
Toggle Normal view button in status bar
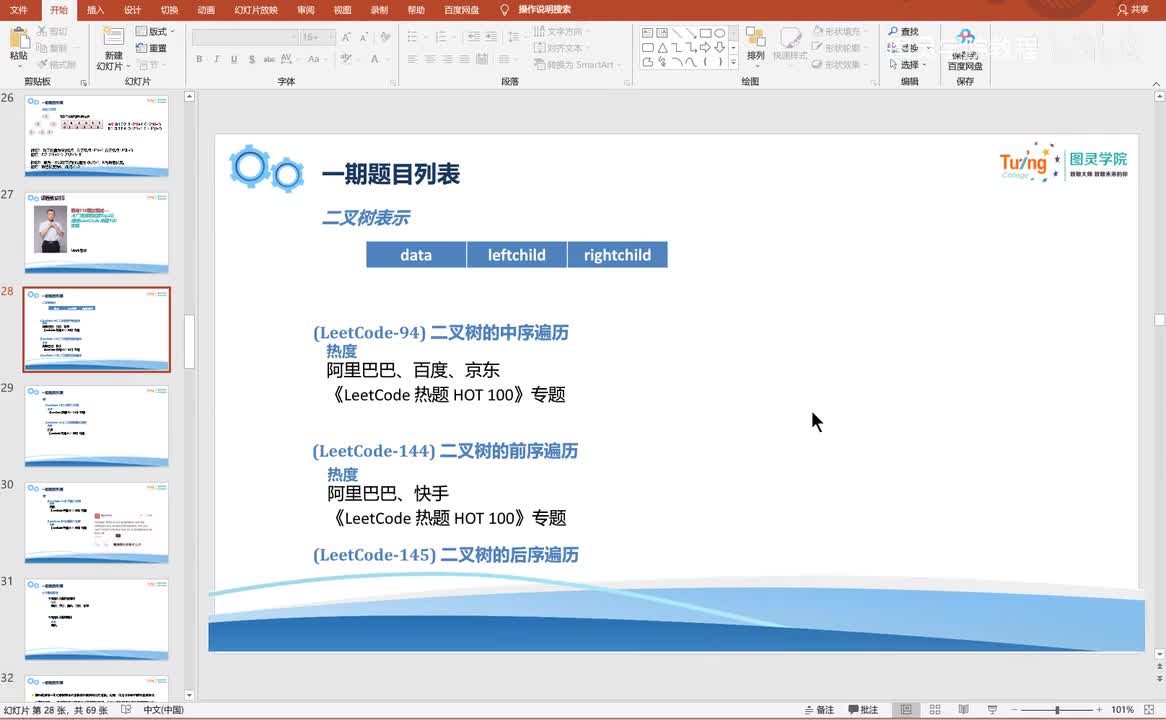pos(906,710)
